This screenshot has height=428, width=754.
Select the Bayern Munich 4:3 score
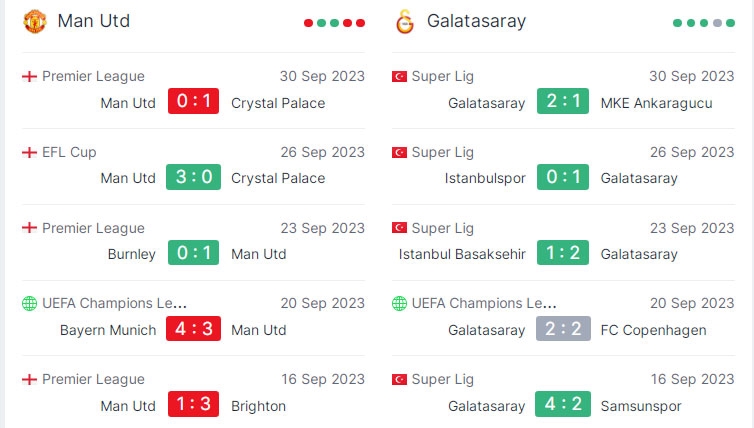pyautogui.click(x=193, y=329)
